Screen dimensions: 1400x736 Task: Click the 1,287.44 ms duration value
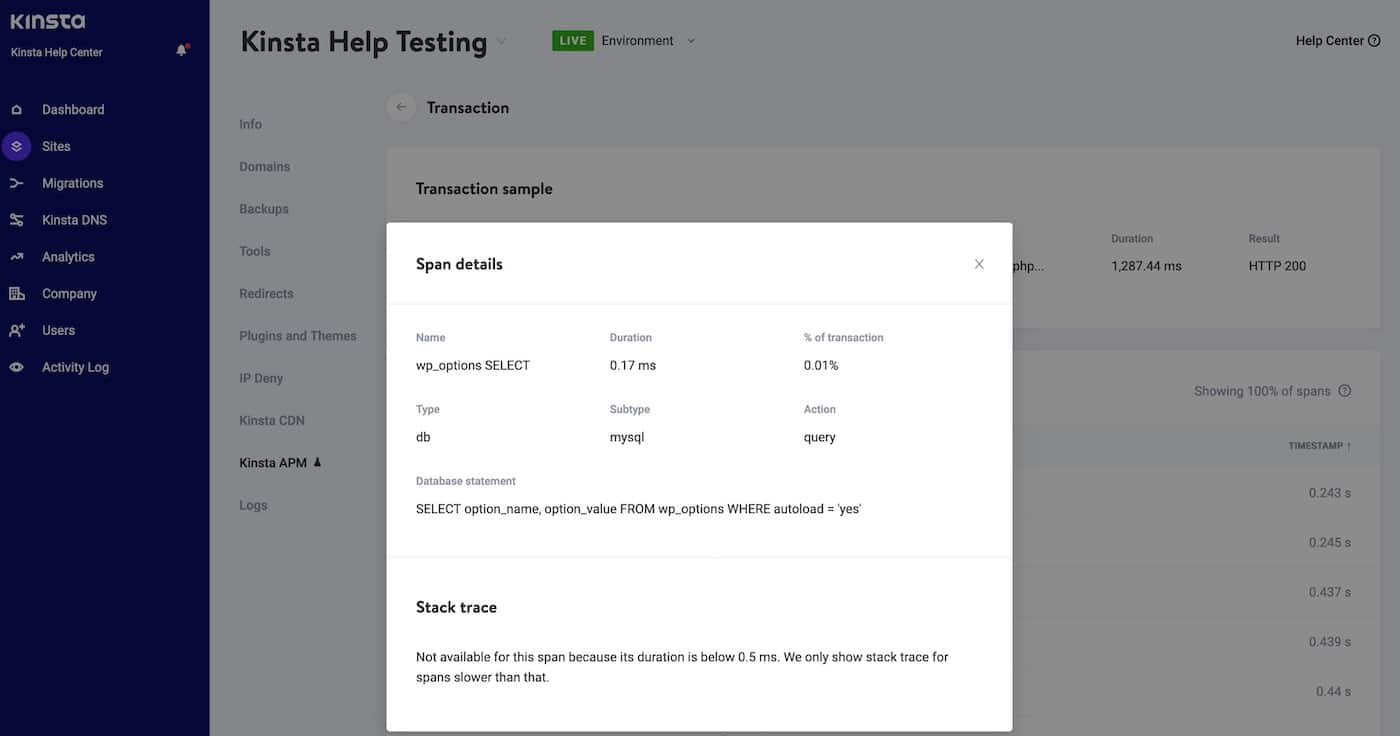coord(1146,266)
